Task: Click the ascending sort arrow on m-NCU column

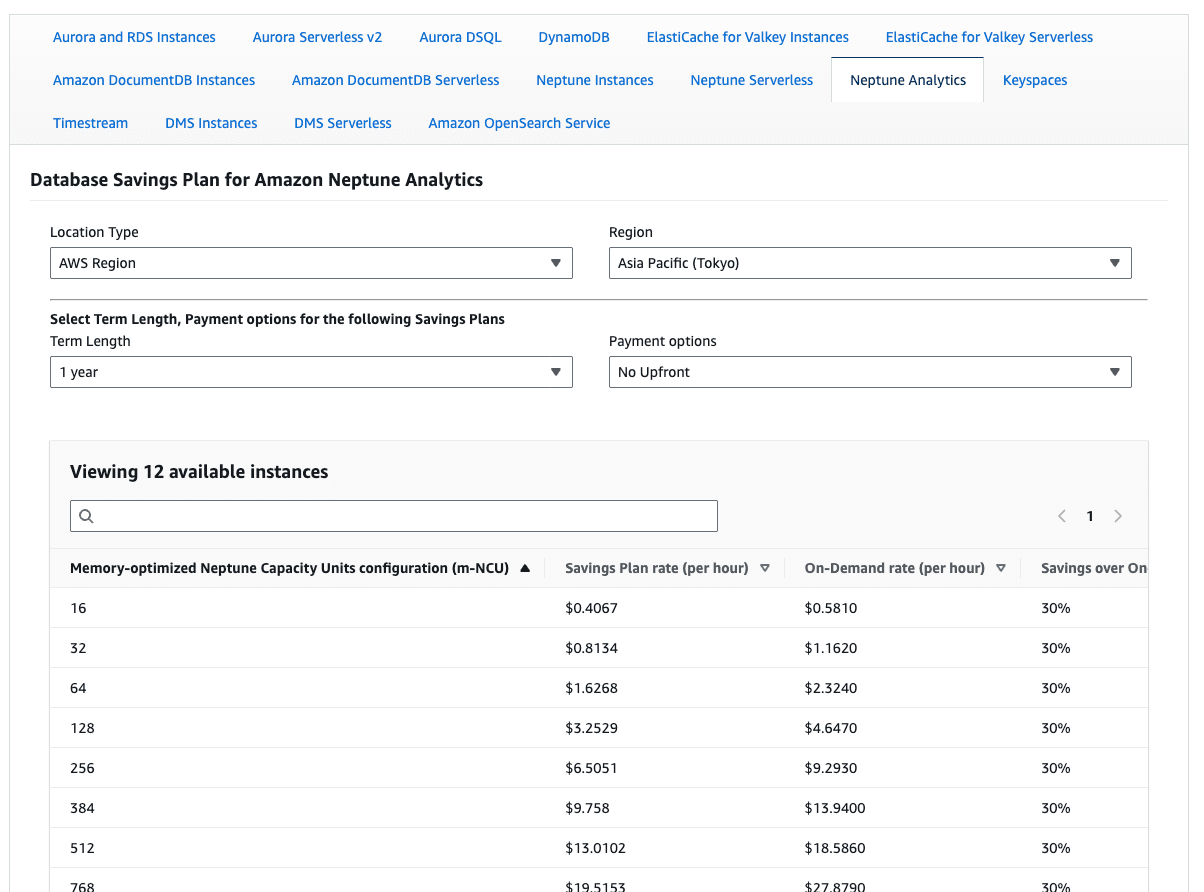Action: click(x=525, y=567)
